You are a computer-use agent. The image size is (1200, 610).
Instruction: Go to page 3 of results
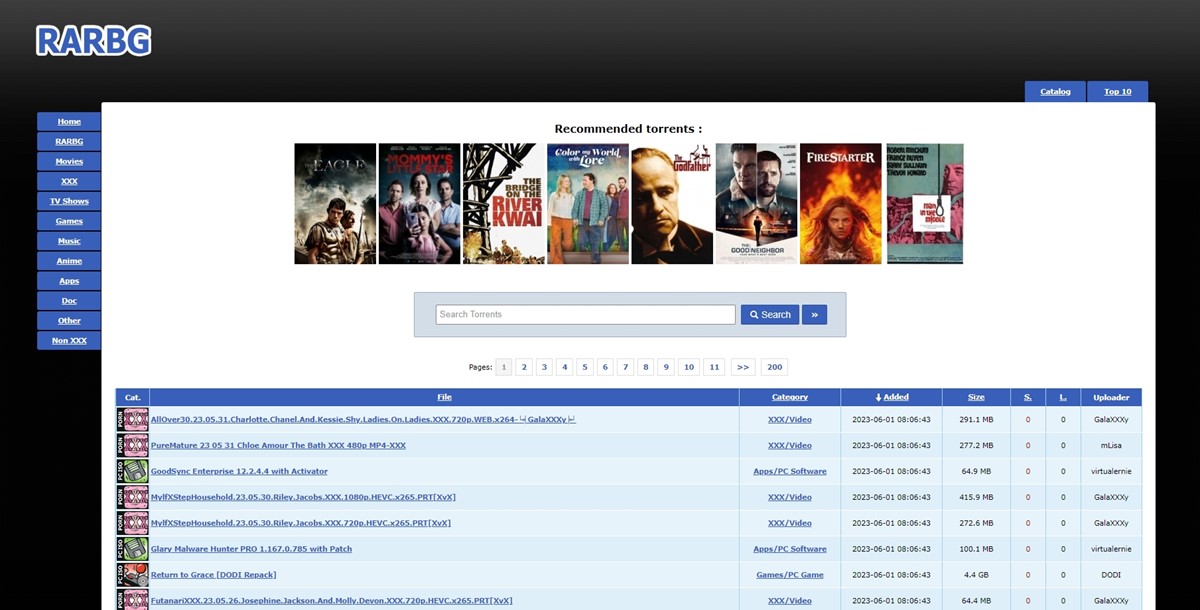coord(544,367)
